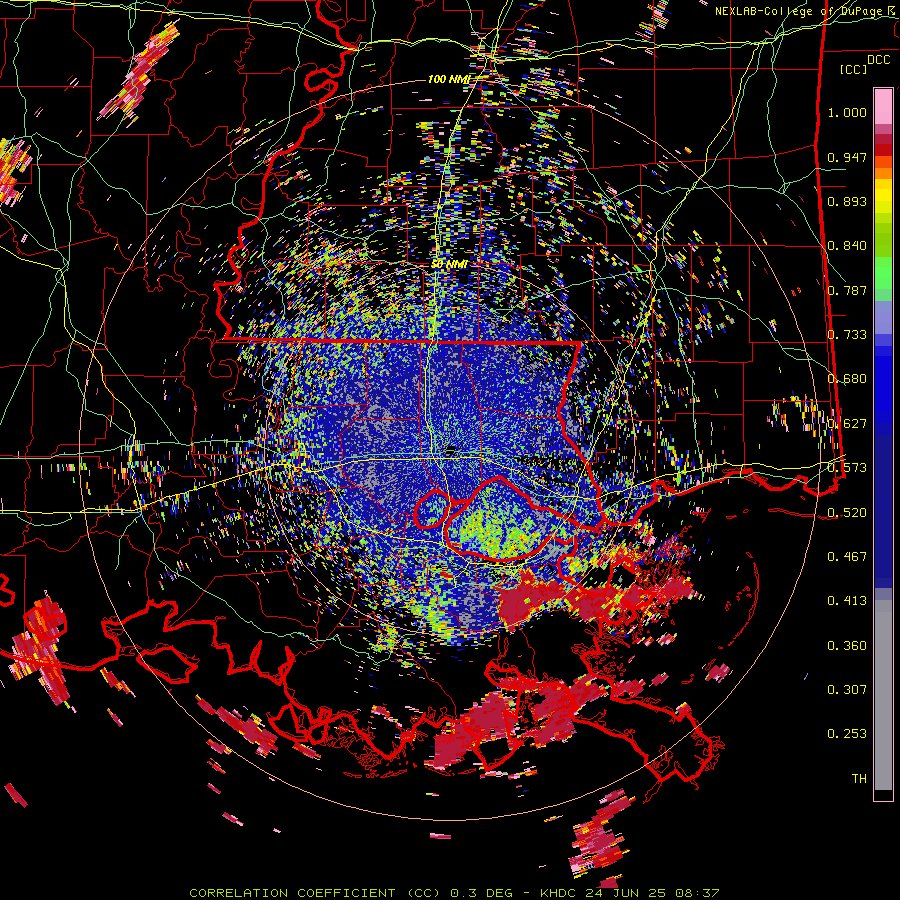Viewport: 900px width, 900px height.
Task: Select the 0.467 color scale value
Action: 847,557
